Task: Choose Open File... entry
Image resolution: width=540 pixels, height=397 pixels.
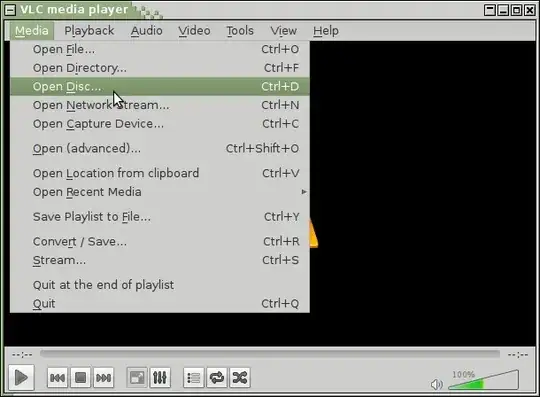Action: tap(160, 49)
